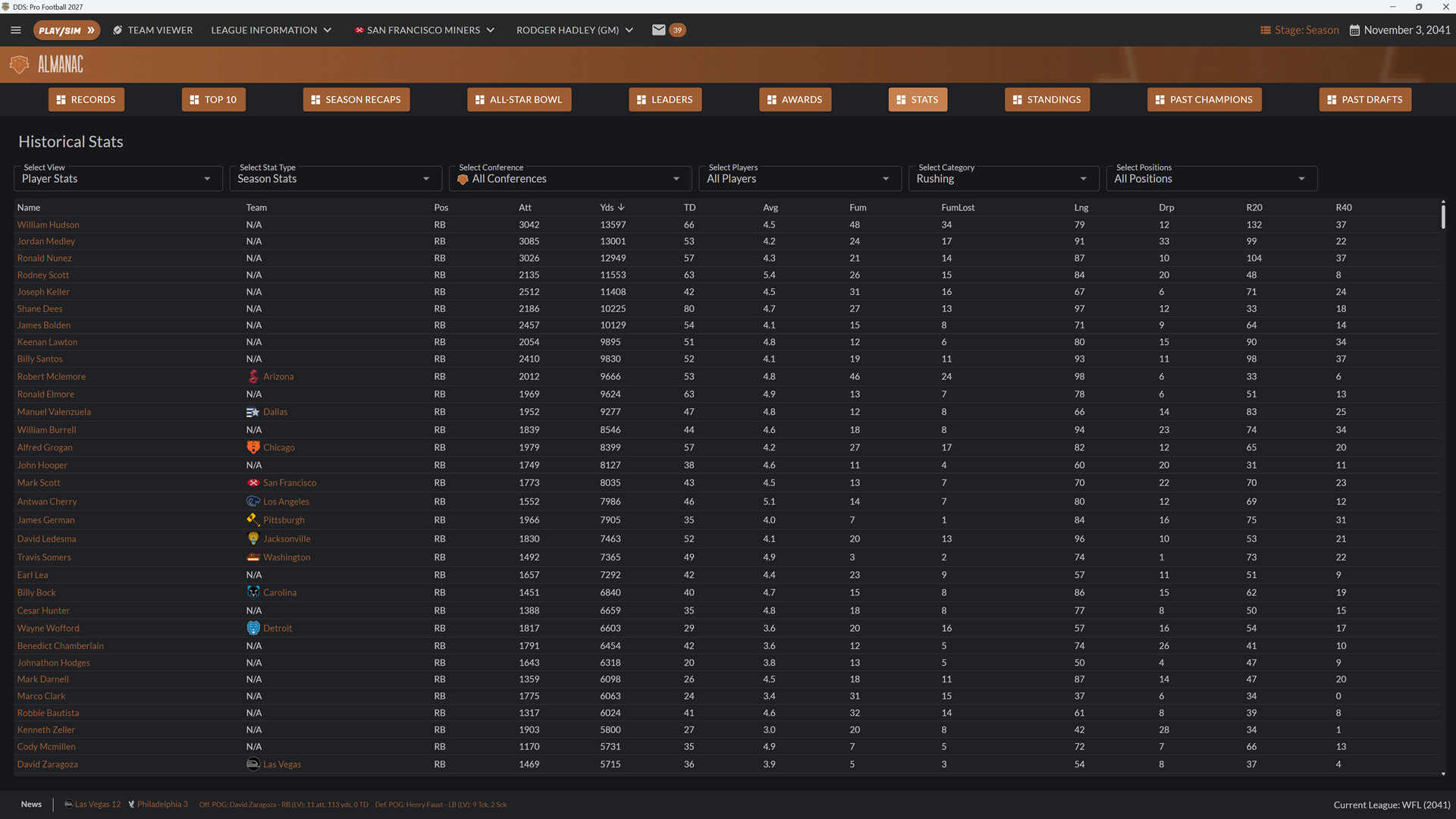Open the Past Drafts page
The height and width of the screenshot is (819, 1456).
1365,99
